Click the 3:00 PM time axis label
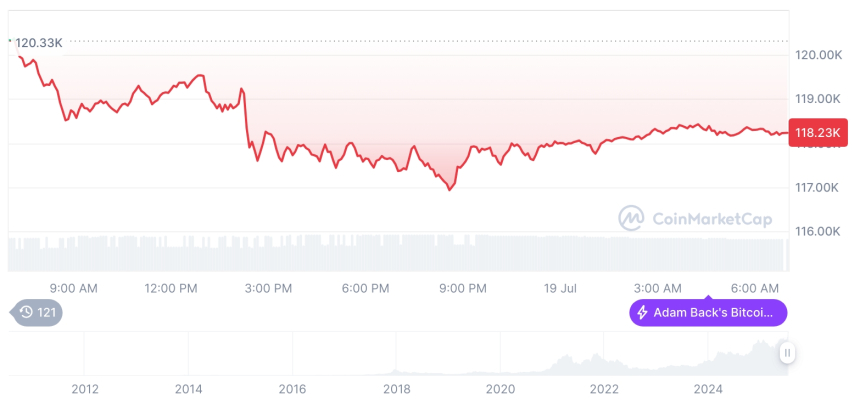This screenshot has width=860, height=401. (x=268, y=288)
